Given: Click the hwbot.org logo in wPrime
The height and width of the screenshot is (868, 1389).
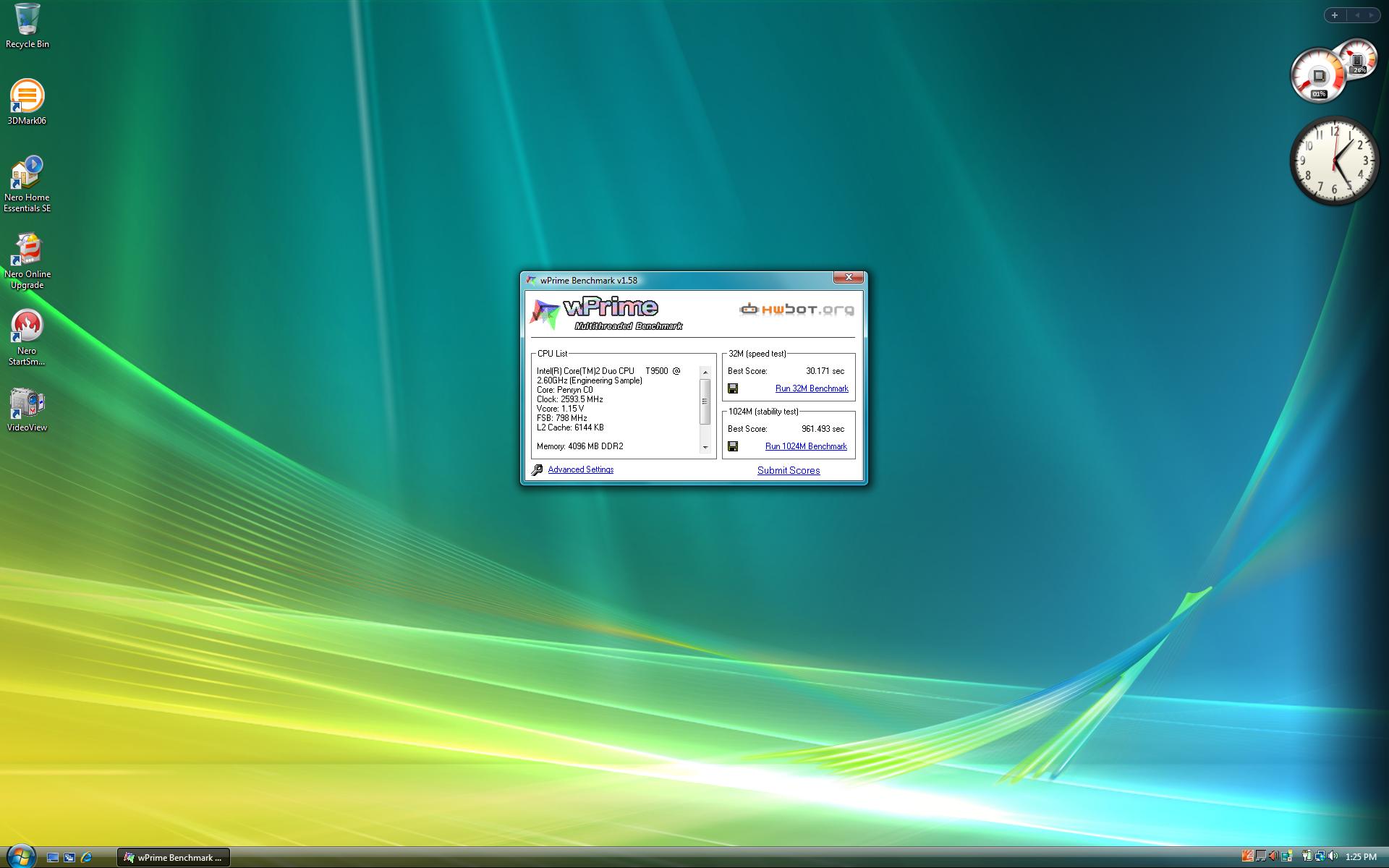Looking at the screenshot, I should click(x=797, y=310).
